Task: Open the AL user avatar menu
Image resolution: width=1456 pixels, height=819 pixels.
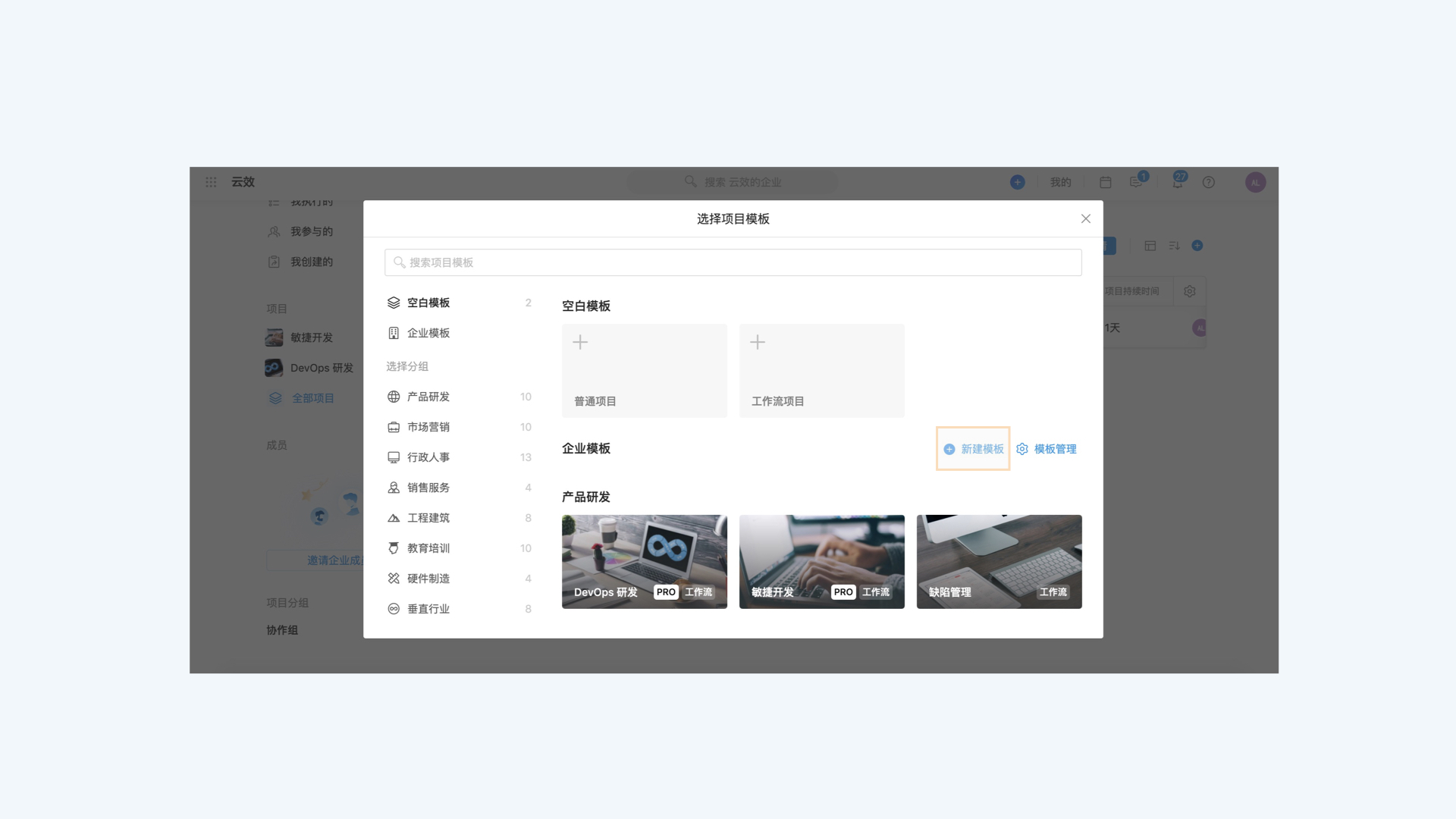Action: click(x=1255, y=182)
